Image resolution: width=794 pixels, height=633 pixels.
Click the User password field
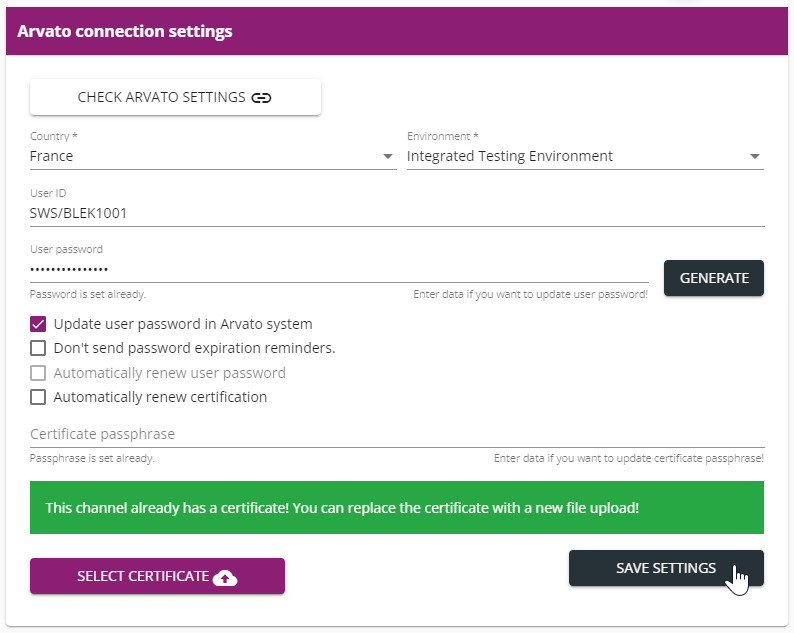click(339, 269)
